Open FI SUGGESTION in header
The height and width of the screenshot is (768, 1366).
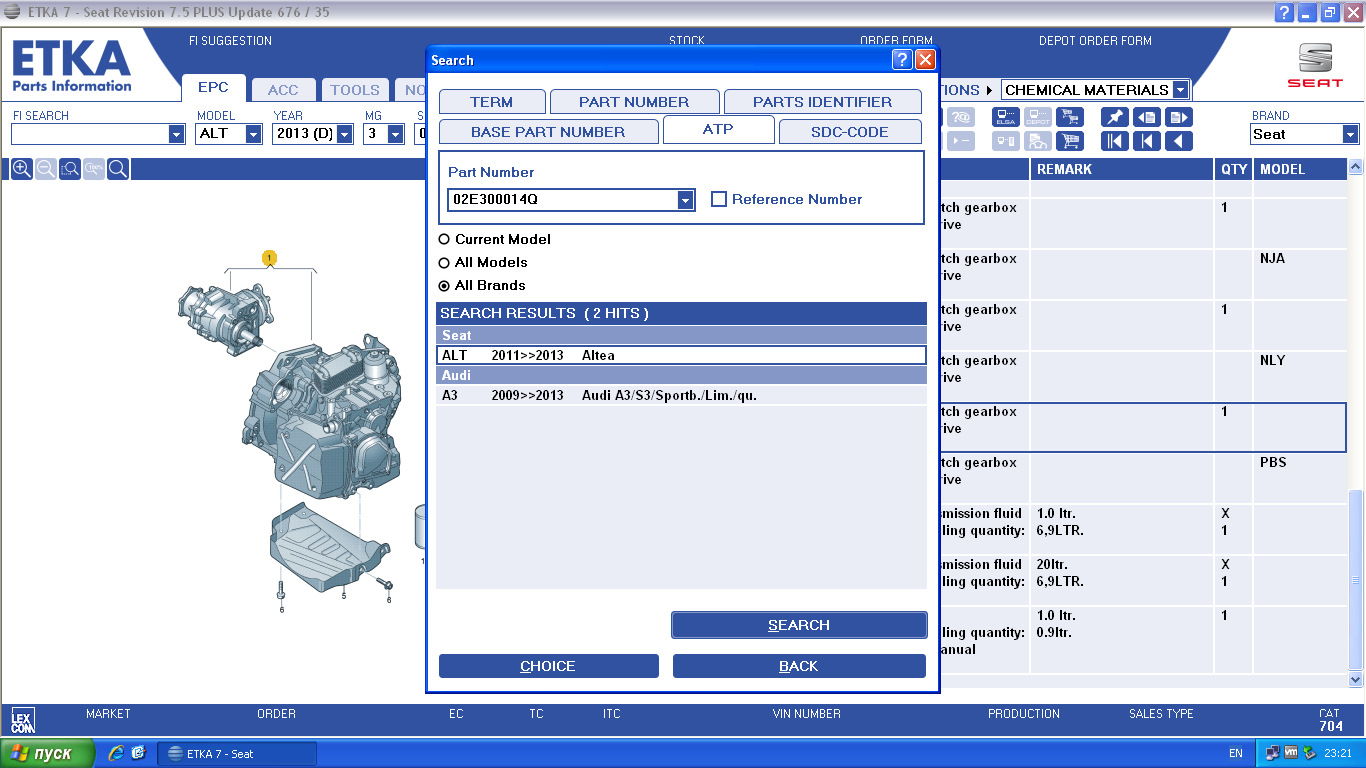(x=230, y=41)
